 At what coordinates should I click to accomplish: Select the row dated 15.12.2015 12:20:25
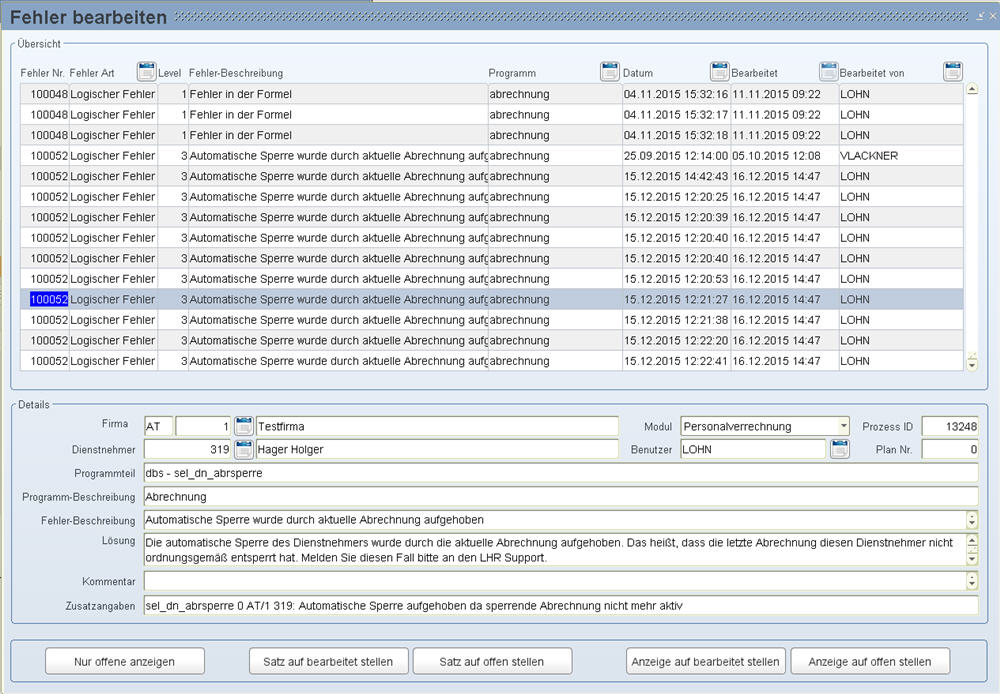tap(492, 196)
